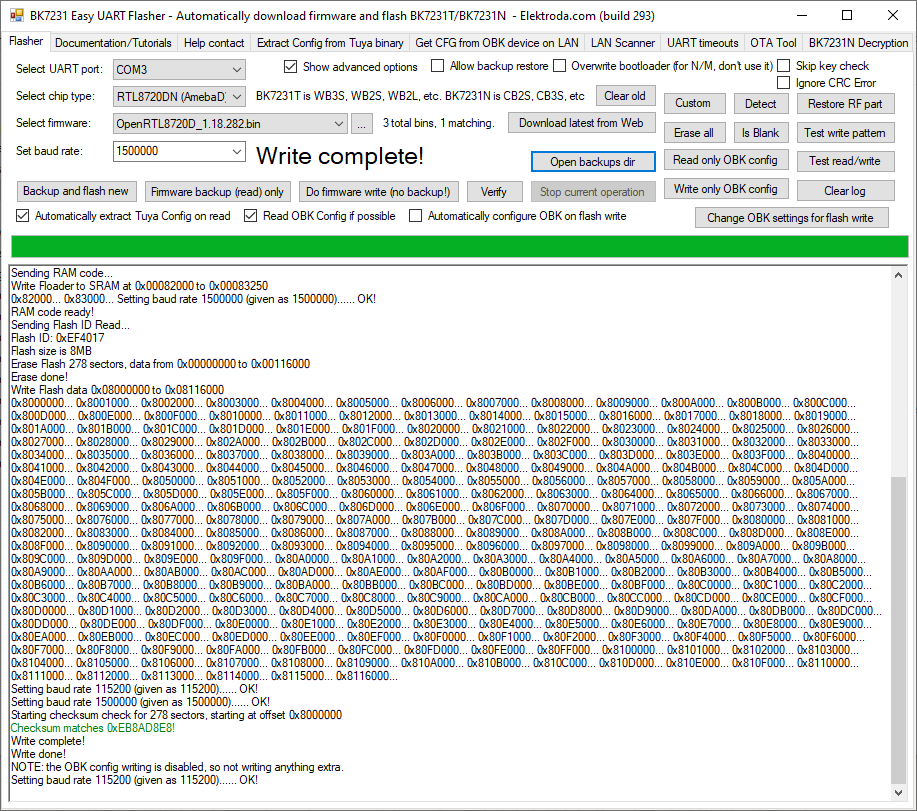Image resolution: width=917 pixels, height=811 pixels.
Task: Click Read only OBK config
Action: [725, 160]
